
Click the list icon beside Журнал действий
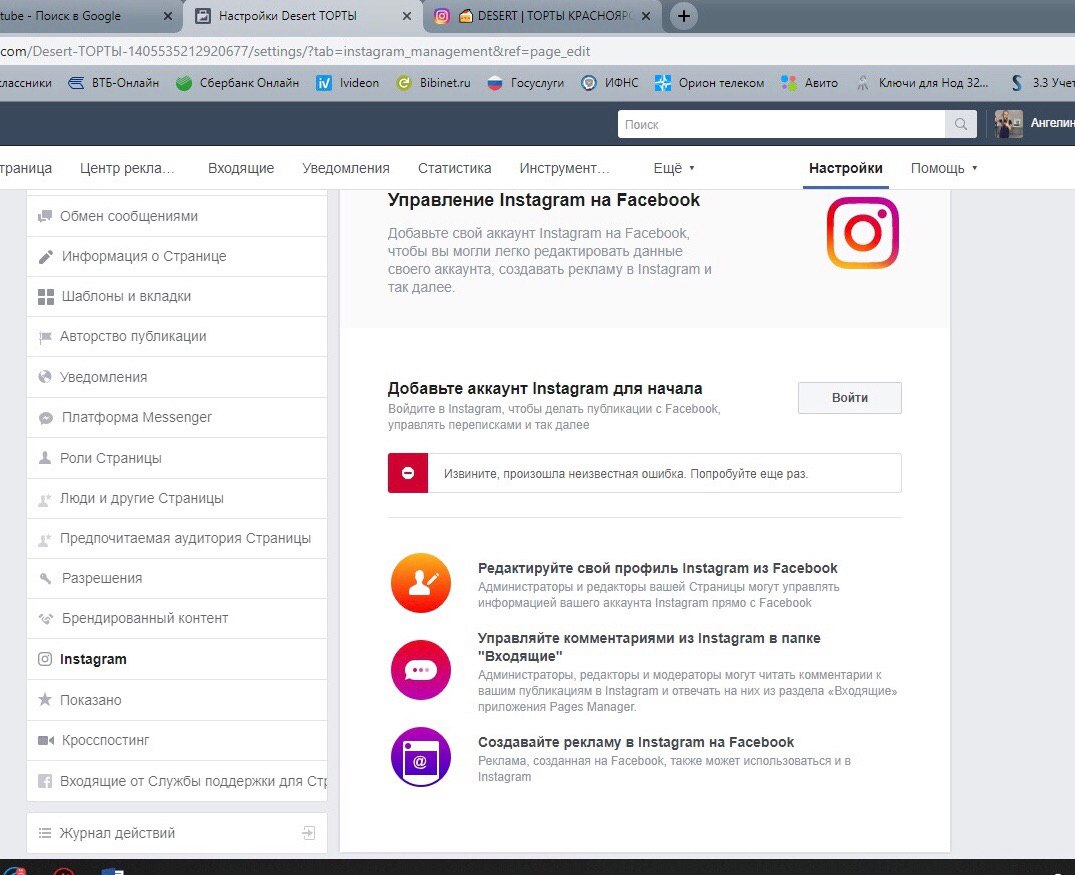[x=45, y=833]
